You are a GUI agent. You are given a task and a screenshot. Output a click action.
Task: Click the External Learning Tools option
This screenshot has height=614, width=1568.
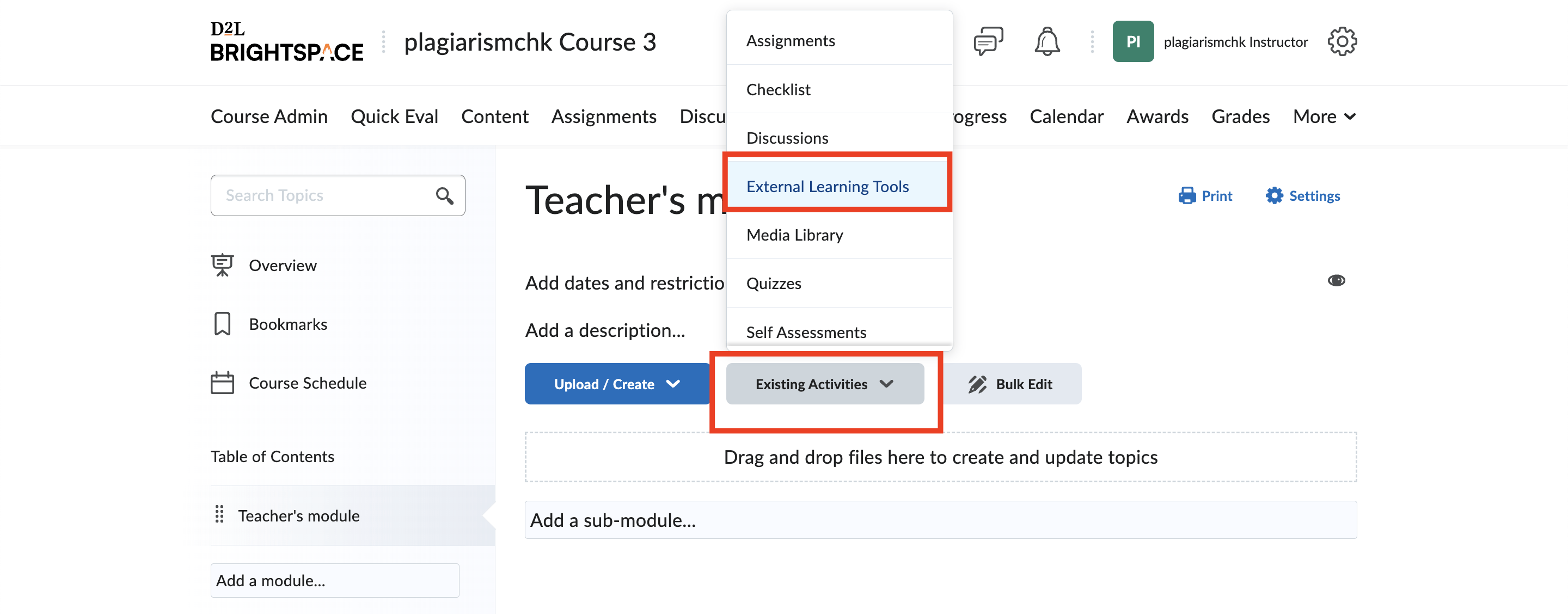[828, 186]
